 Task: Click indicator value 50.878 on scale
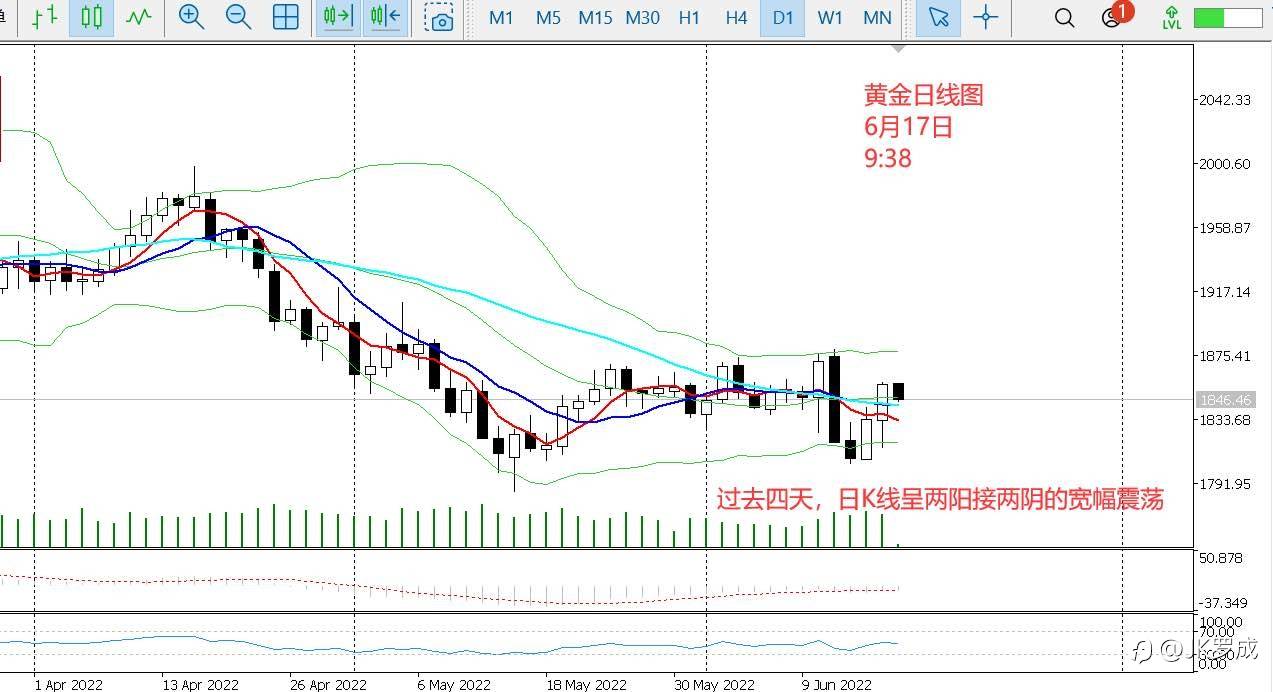[x=1221, y=558]
